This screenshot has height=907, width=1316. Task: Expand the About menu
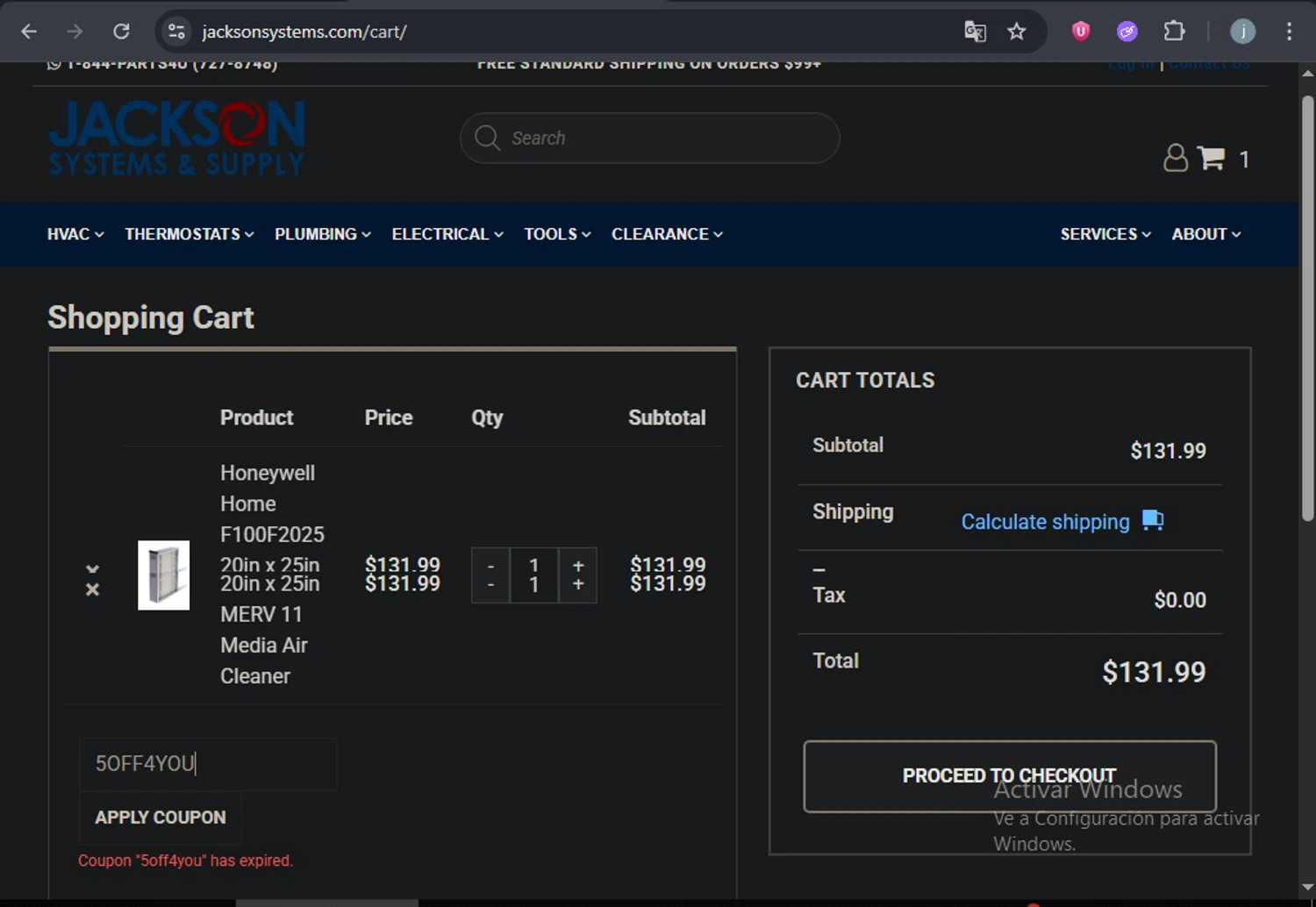coord(1206,234)
